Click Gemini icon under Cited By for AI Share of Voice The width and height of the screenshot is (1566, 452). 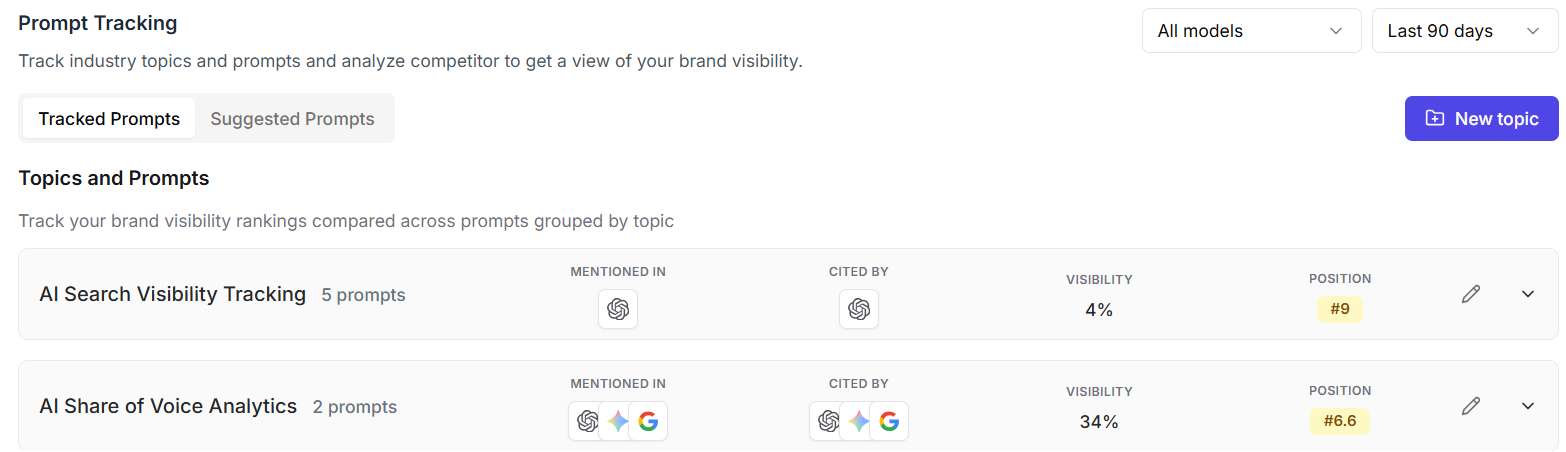tap(859, 421)
